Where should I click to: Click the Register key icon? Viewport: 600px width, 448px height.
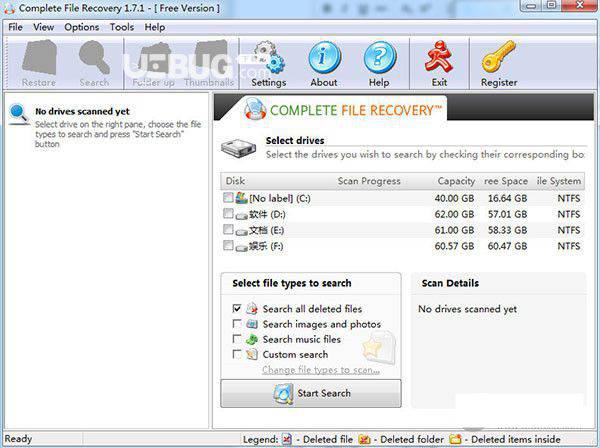coord(498,57)
